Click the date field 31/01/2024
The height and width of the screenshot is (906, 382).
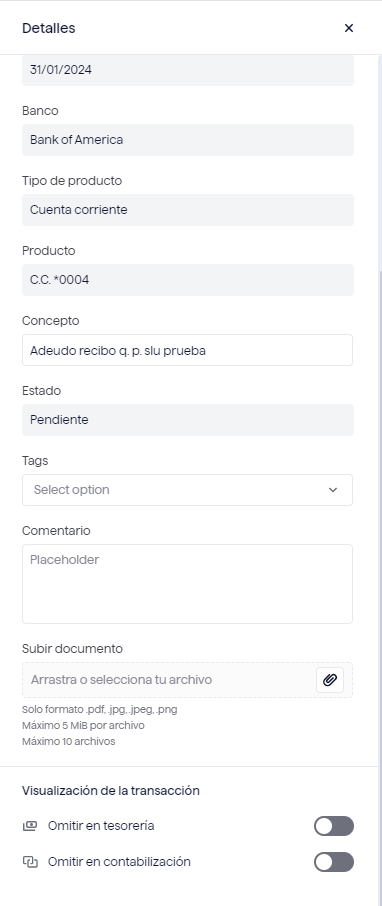[188, 70]
